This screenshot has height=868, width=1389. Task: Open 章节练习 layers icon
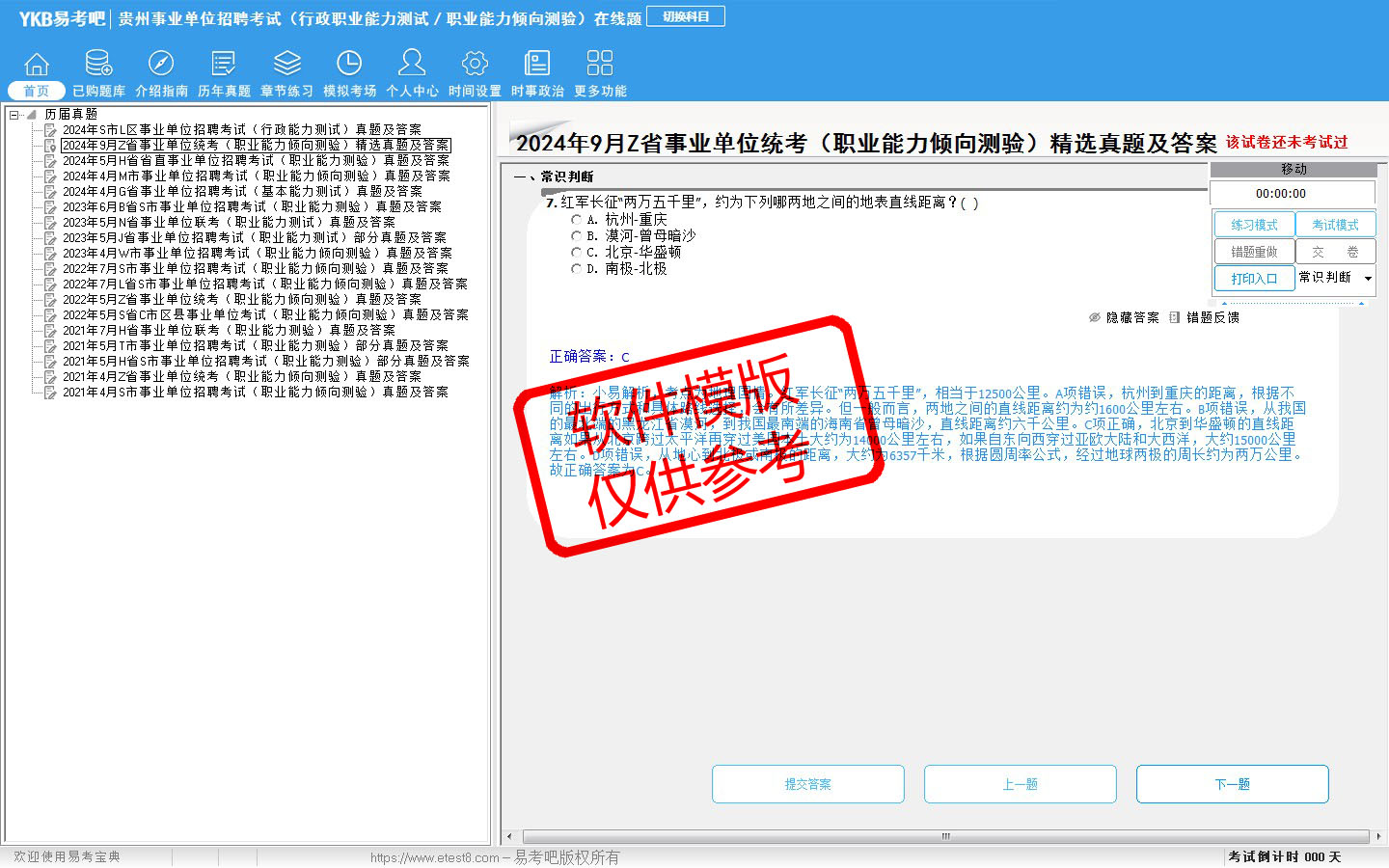coord(286,65)
